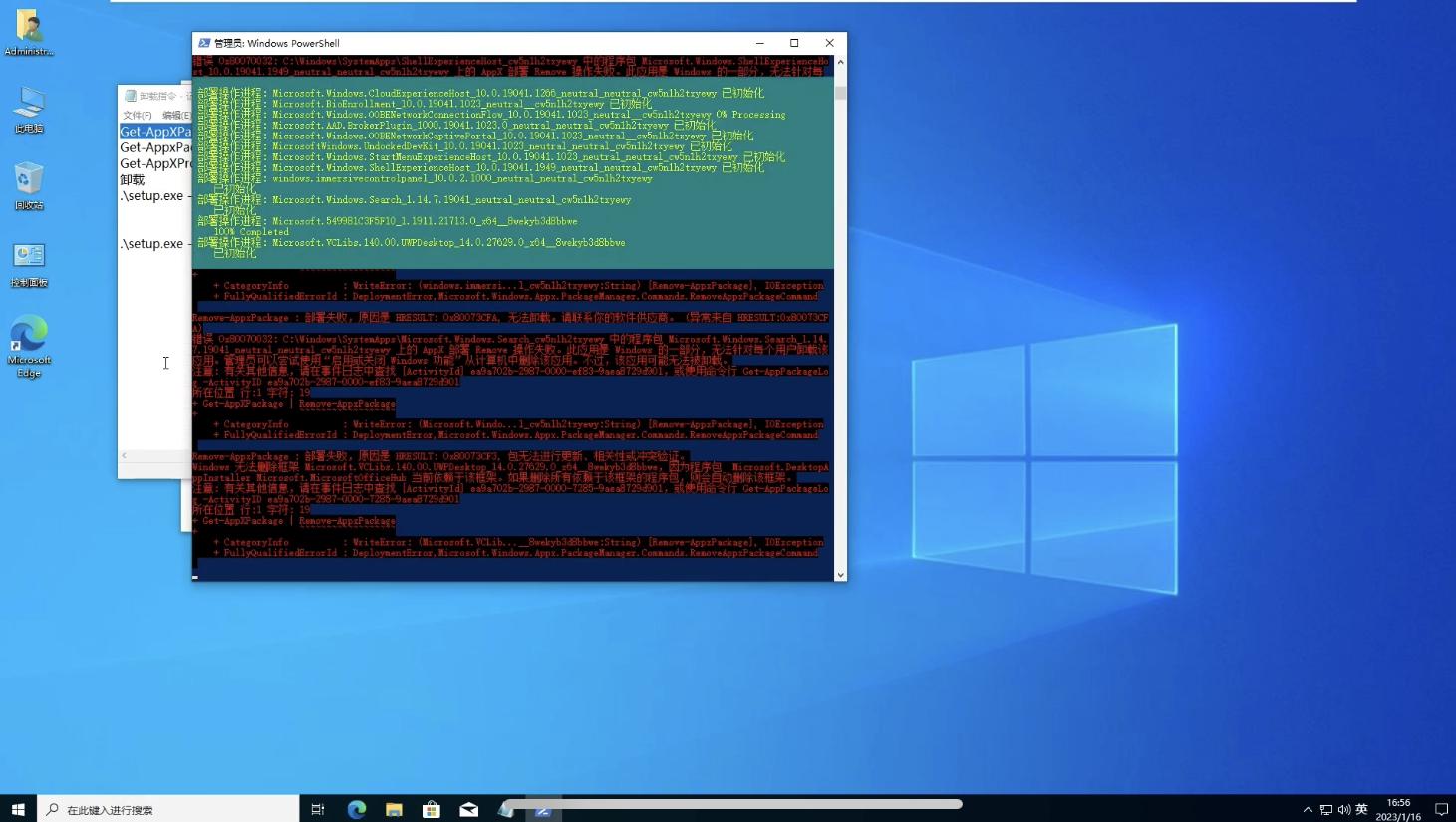1456x822 pixels.
Task: Open the network status tray icon
Action: pos(1326,809)
